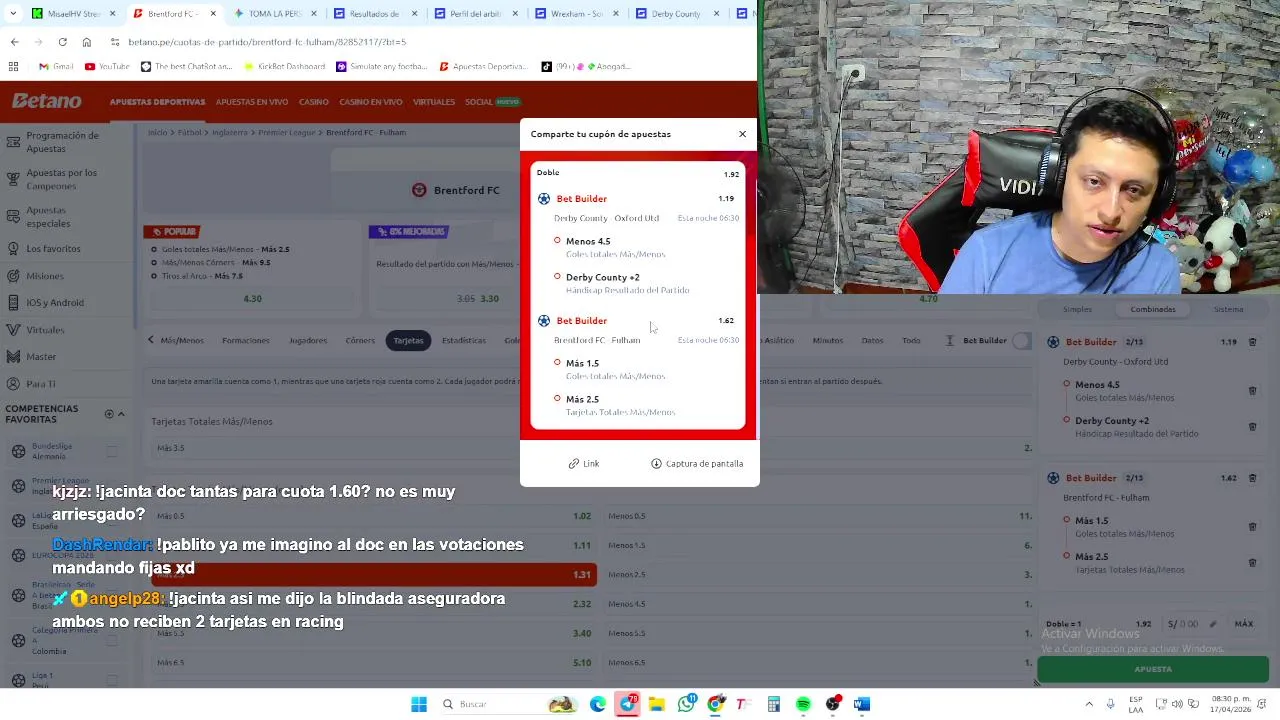Viewport: 1280px width, 720px height.
Task: Click the Betano logo
Action: pos(47,101)
